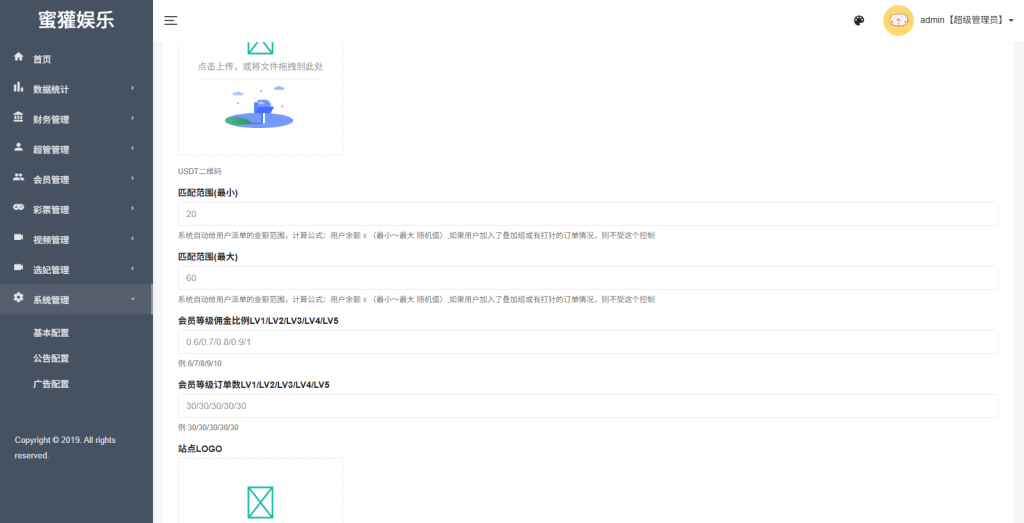
Task: Click the 会员等级佣金比例 input field
Action: coord(588,342)
